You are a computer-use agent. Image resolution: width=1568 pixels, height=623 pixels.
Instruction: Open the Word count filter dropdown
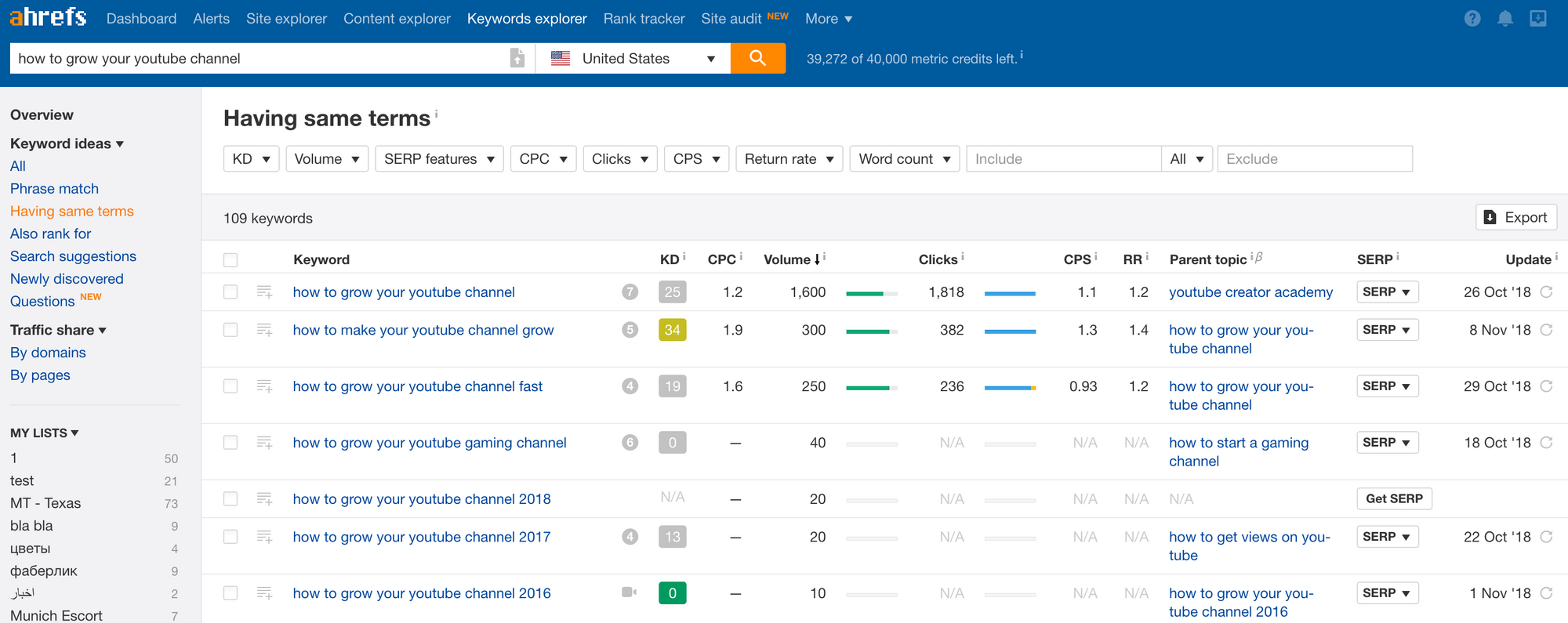[x=904, y=159]
